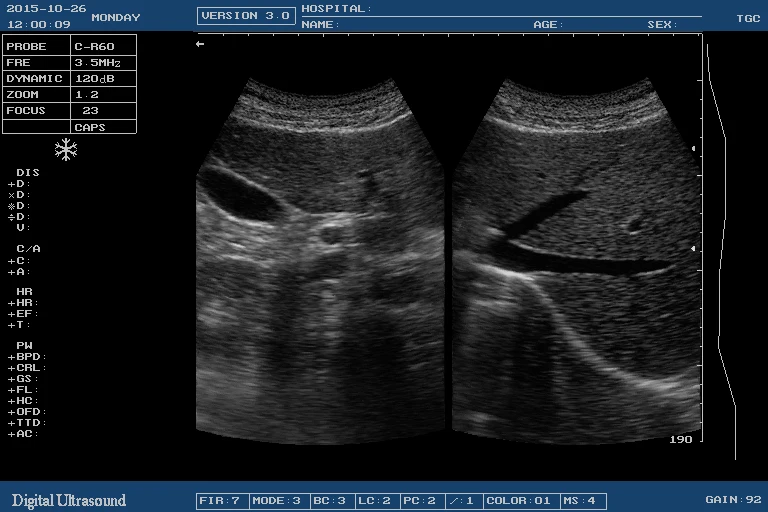Select the +CRL obstetric measurement entry
Image resolution: width=768 pixels, height=512 pixels.
coord(27,368)
